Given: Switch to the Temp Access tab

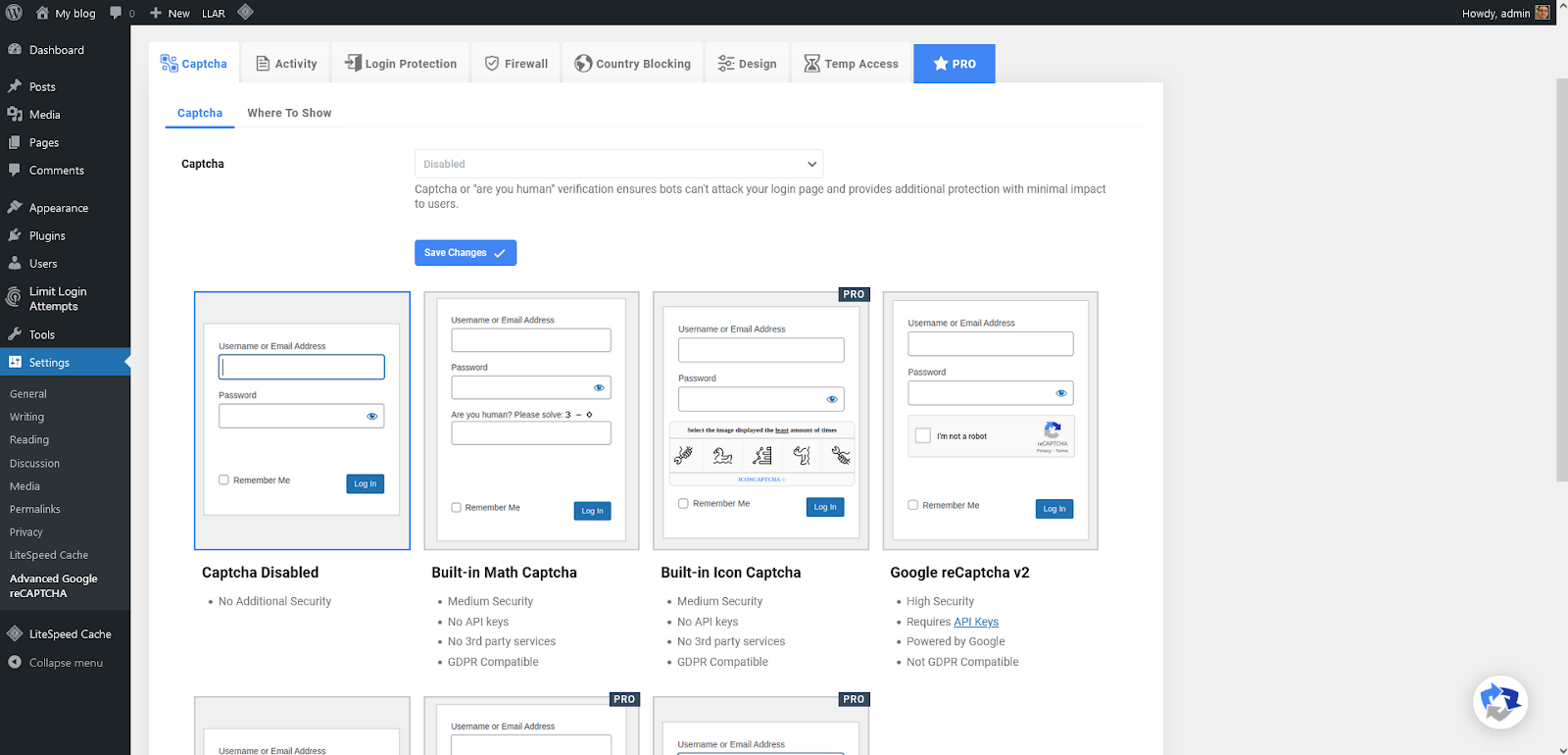Looking at the screenshot, I should [851, 64].
